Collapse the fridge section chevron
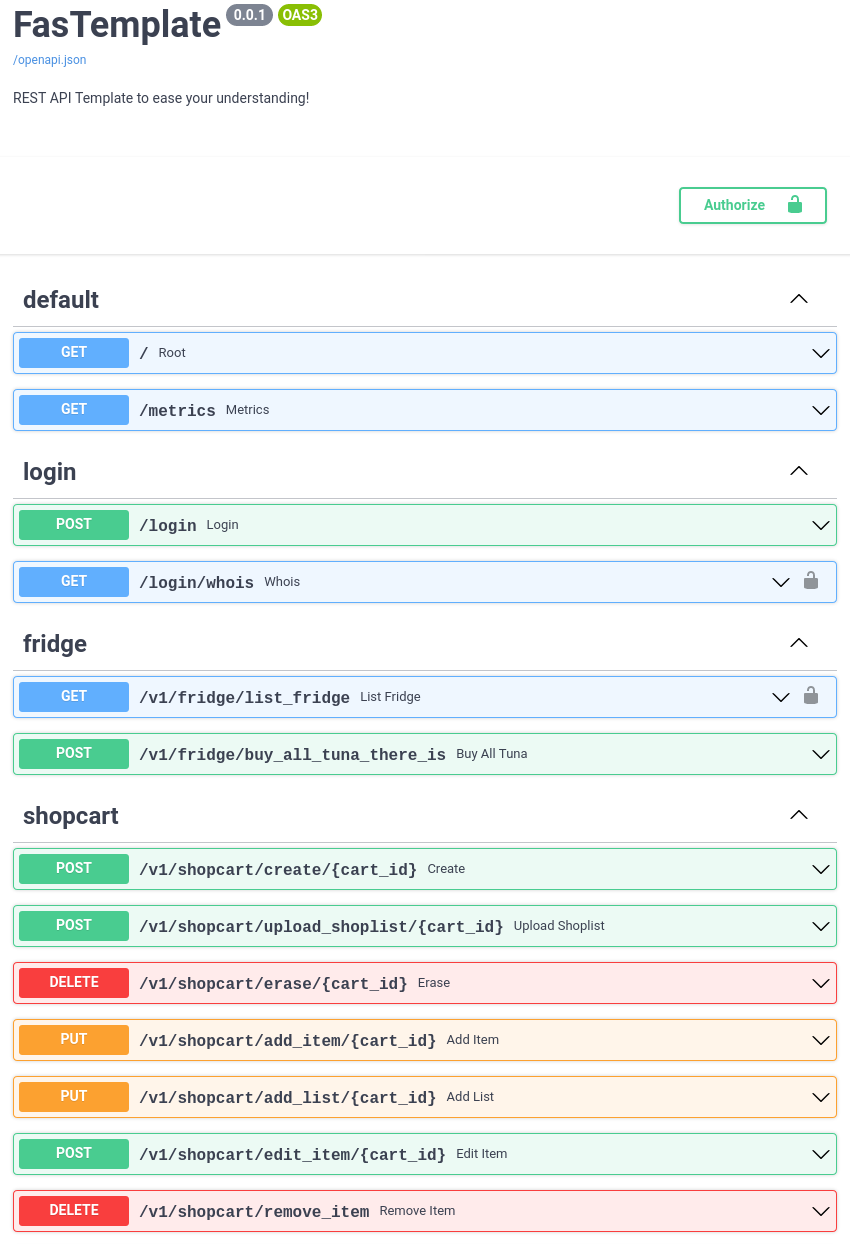Screen dimensions: 850x1244 798,643
